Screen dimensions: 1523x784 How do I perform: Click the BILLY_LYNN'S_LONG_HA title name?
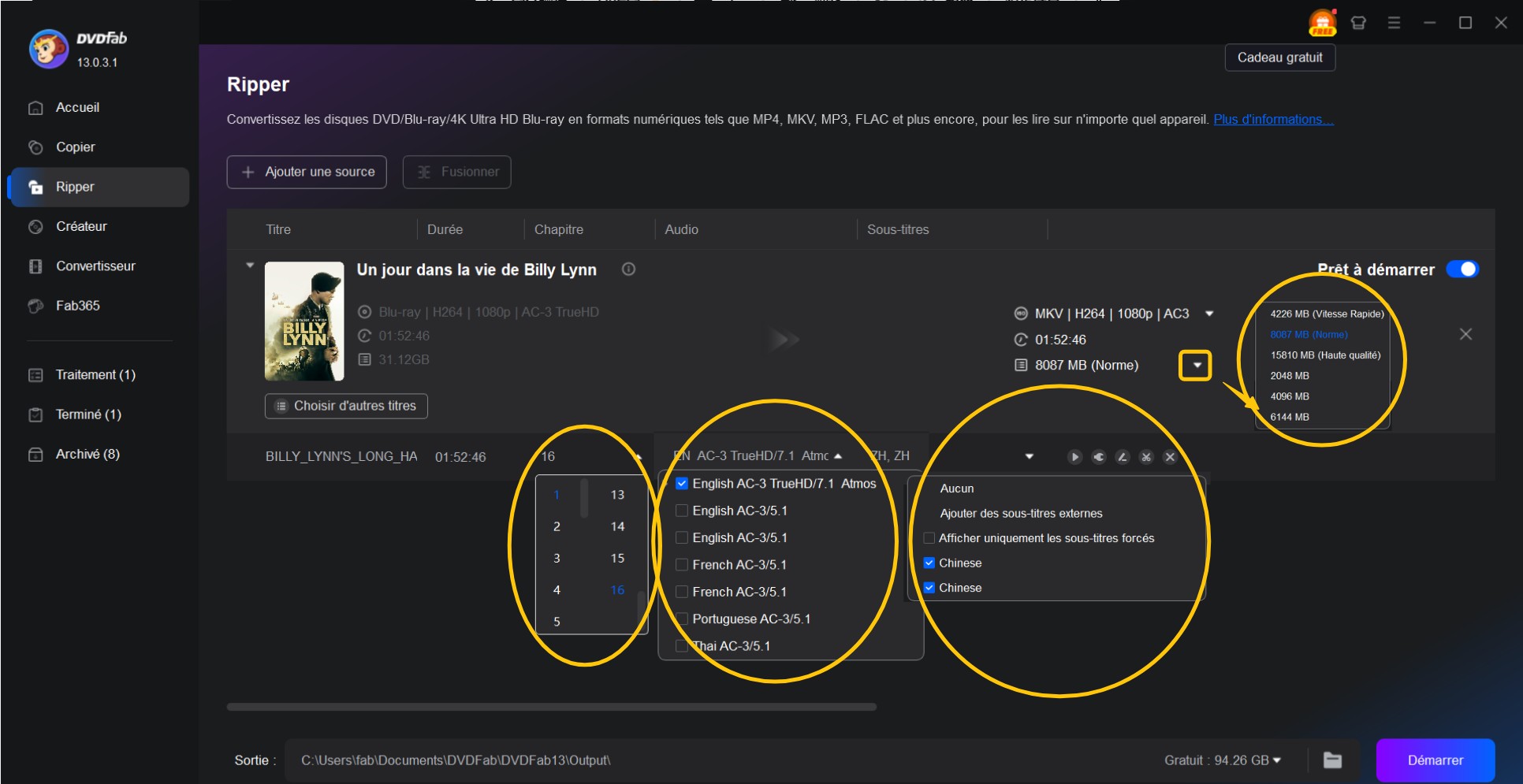pyautogui.click(x=341, y=456)
